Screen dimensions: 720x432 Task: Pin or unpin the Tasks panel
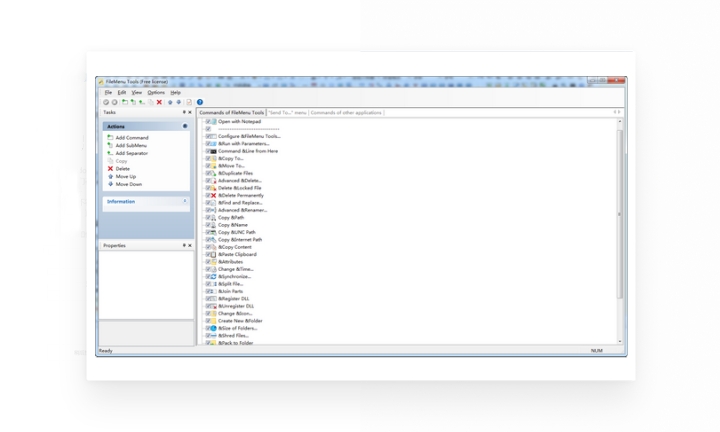point(184,112)
